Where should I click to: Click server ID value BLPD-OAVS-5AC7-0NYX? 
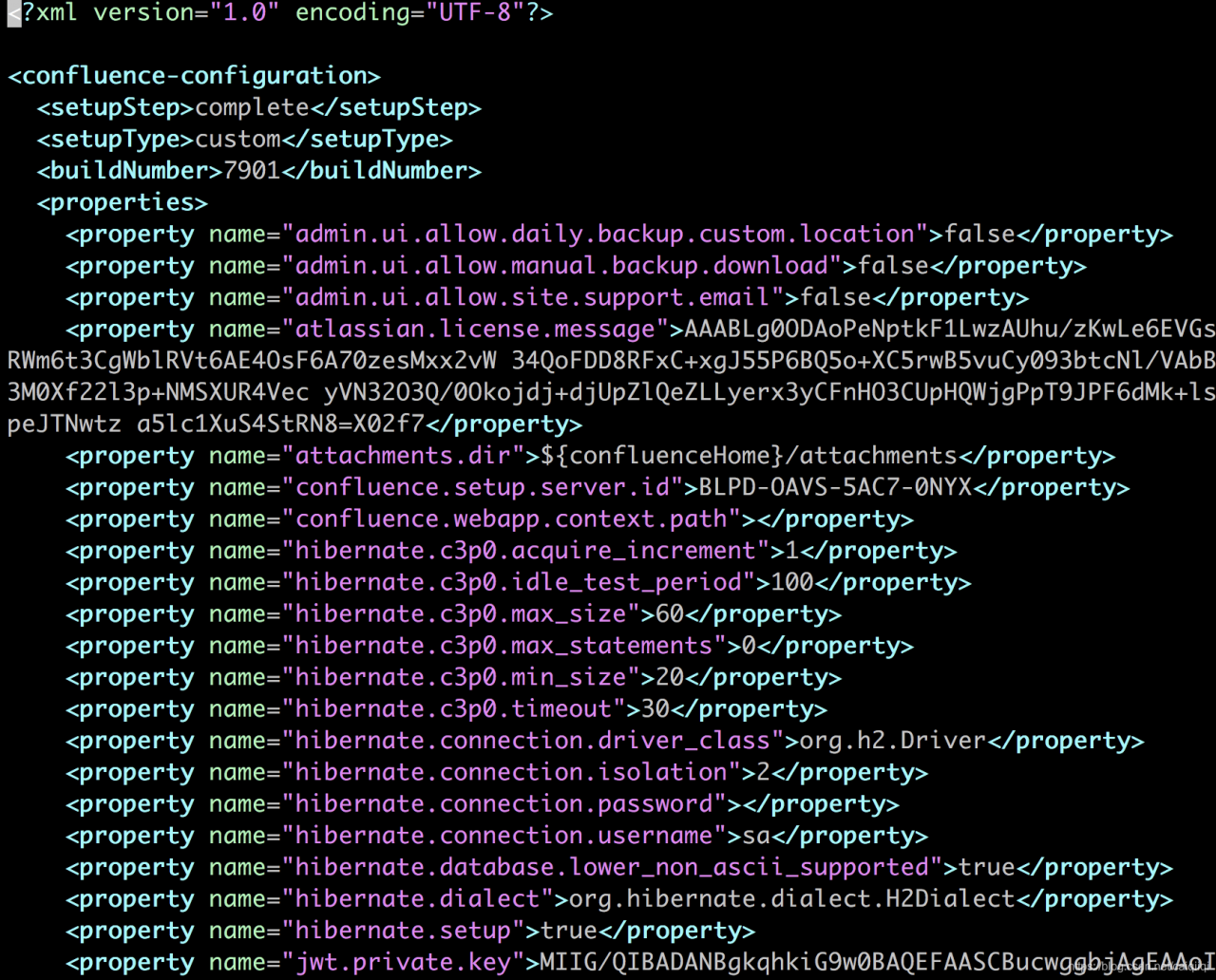pos(835,487)
